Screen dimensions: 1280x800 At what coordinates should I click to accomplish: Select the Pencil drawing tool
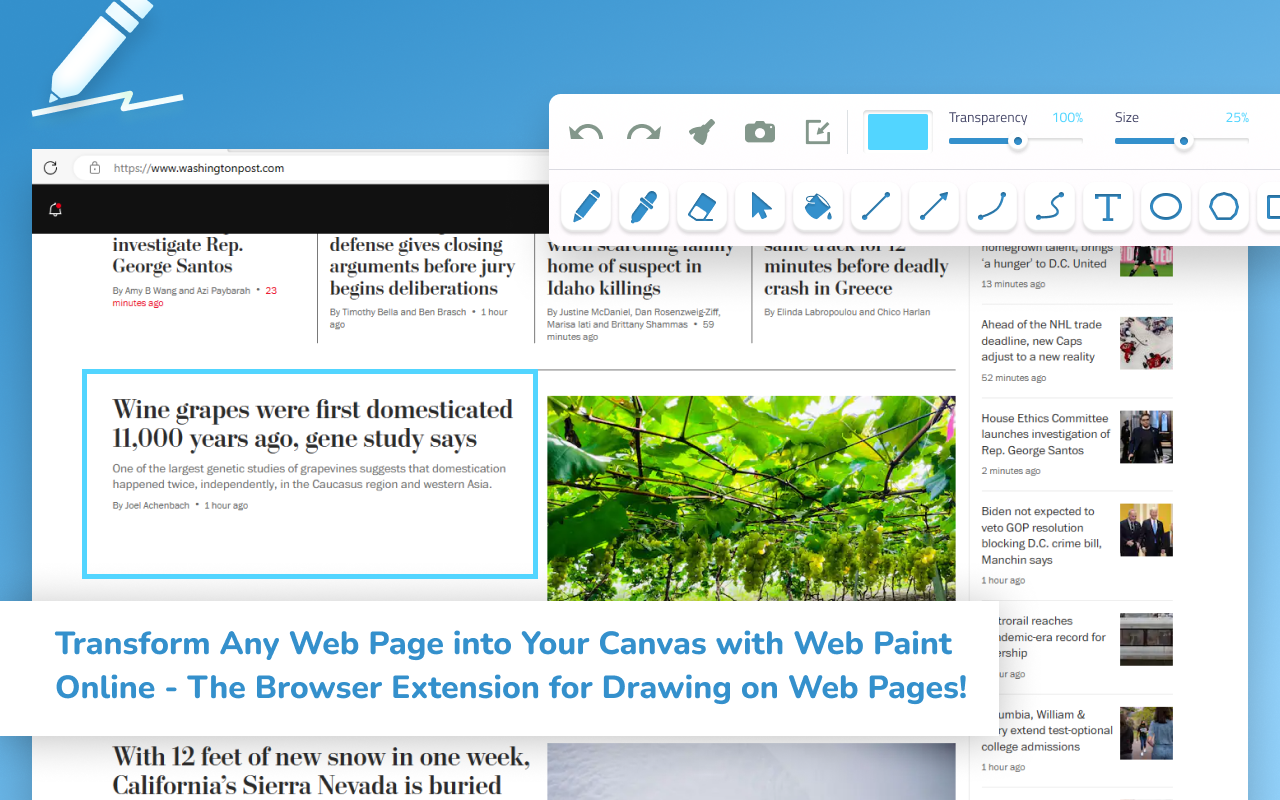(585, 207)
